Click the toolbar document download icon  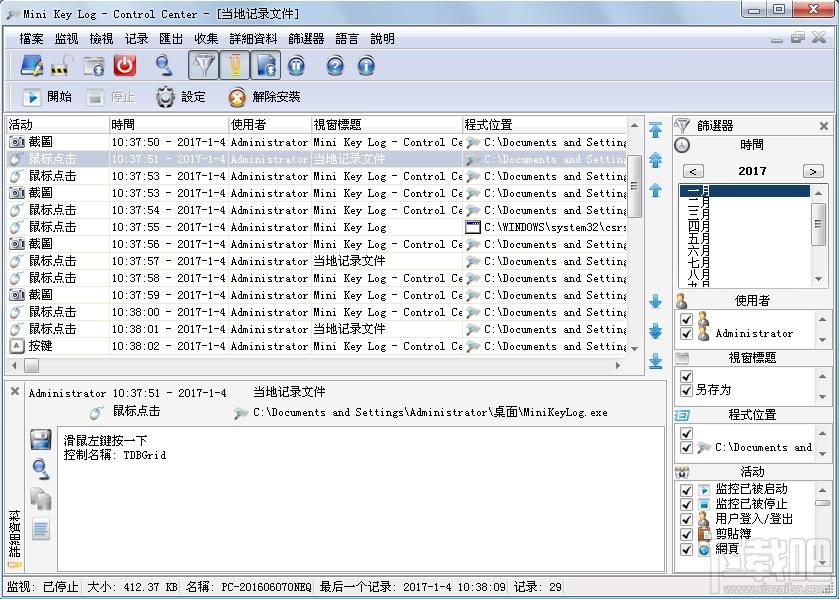click(x=265, y=66)
